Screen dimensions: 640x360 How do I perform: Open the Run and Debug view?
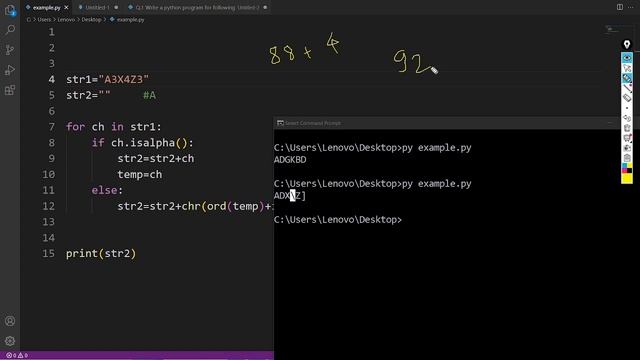10,70
